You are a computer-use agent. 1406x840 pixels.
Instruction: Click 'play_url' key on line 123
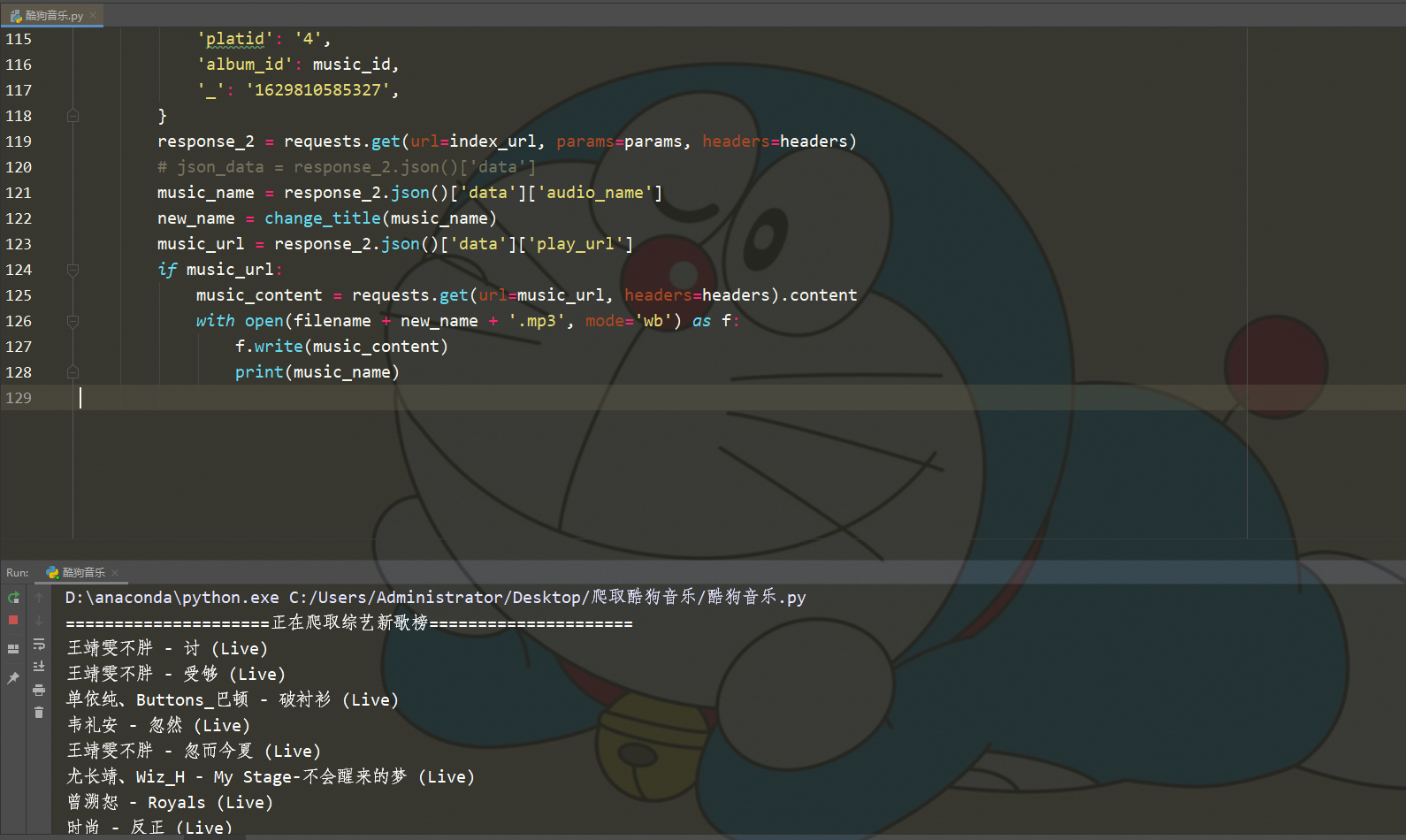click(576, 244)
